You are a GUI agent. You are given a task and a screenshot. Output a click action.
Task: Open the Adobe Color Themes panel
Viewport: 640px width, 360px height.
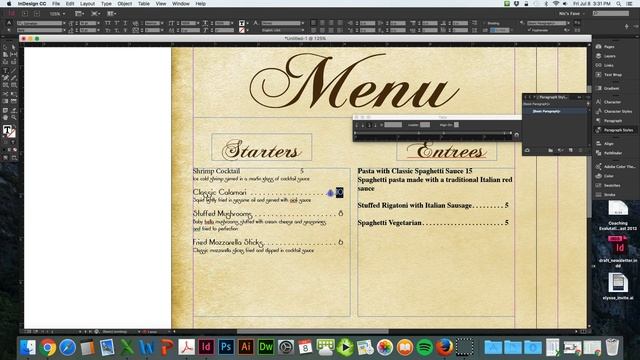click(616, 167)
